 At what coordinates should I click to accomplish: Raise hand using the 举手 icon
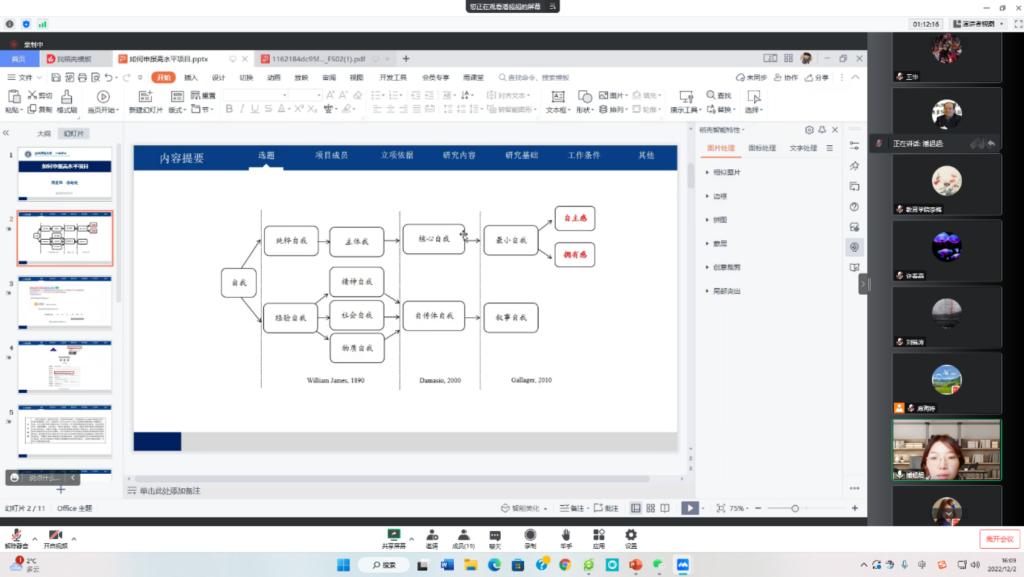[x=565, y=536]
